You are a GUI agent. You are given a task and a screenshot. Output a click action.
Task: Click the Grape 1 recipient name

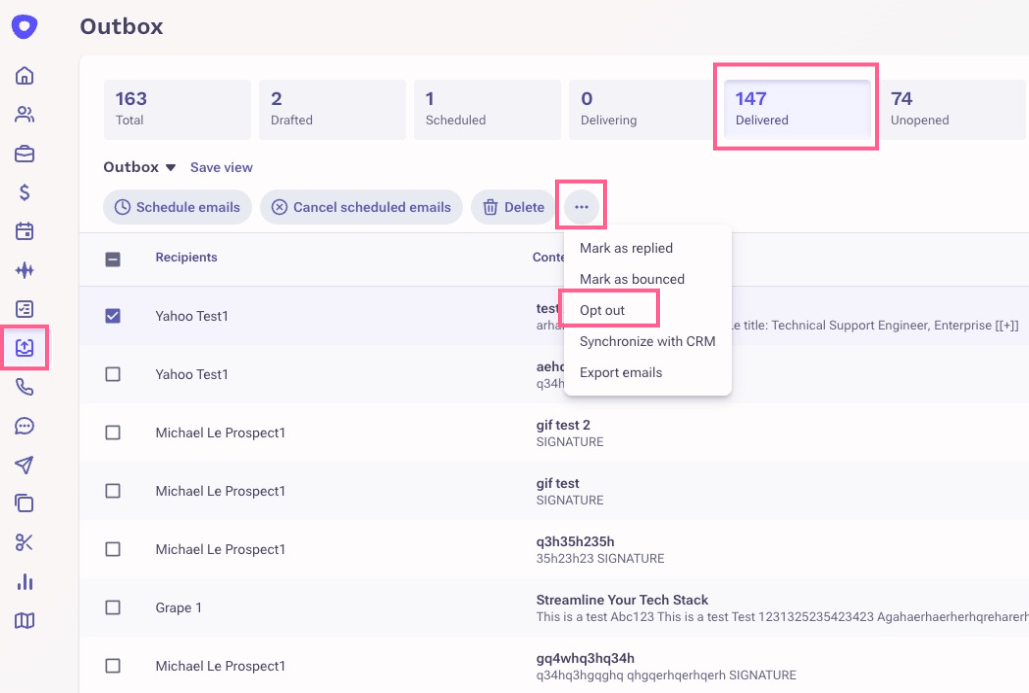tap(178, 608)
